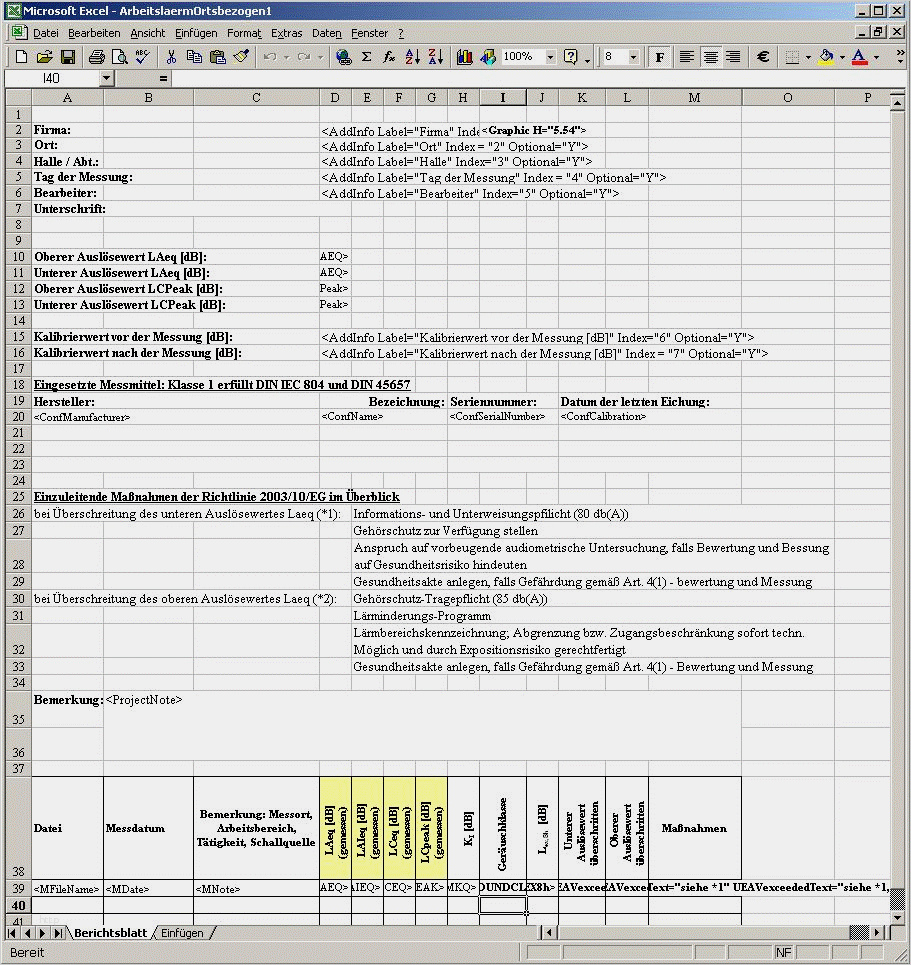Click the Undo arrow icon
Screen dimensions: 911x965
(270, 57)
